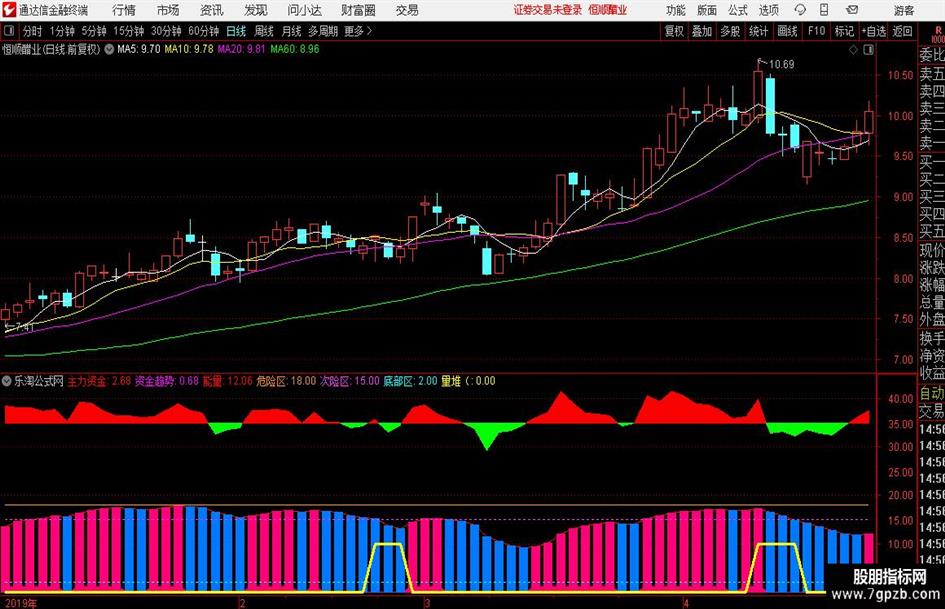
Task: Open the 版面 menu
Action: pyautogui.click(x=707, y=10)
